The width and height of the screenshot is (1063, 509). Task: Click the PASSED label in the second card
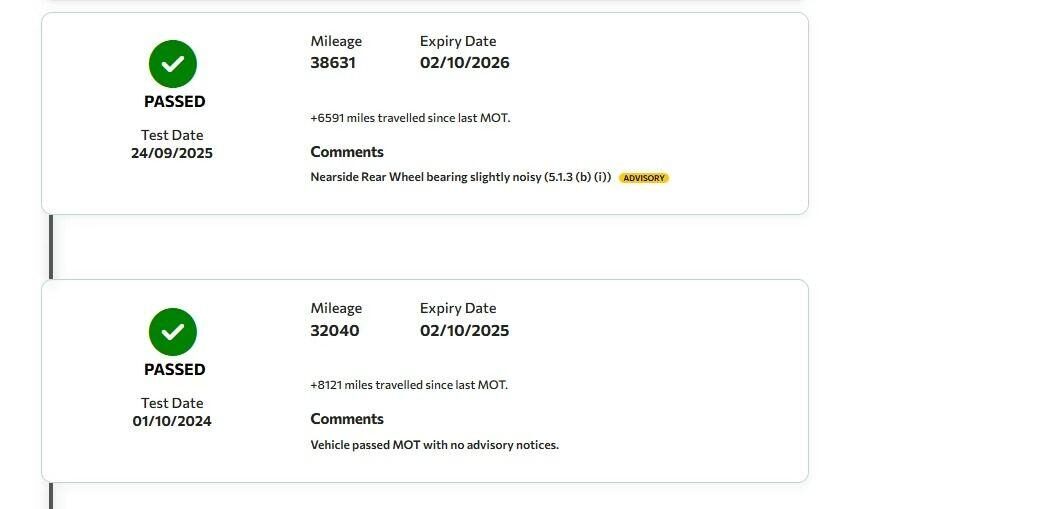pos(174,369)
